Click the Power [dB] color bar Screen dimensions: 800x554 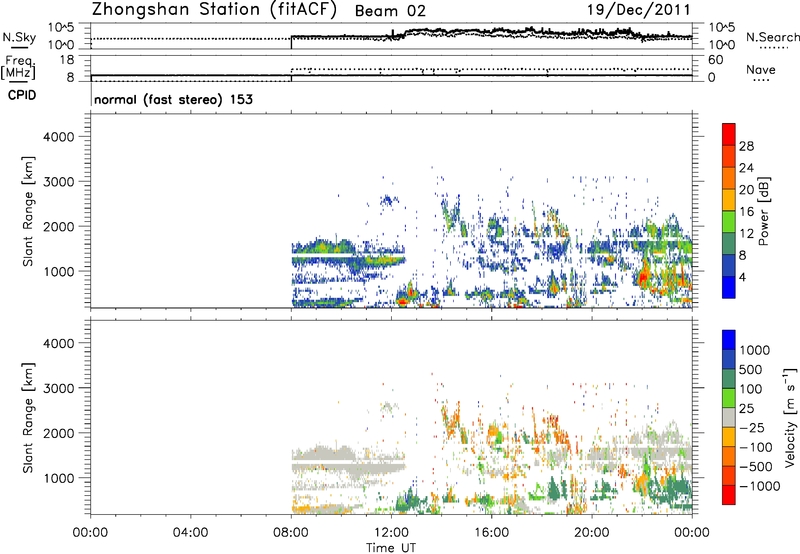click(x=729, y=210)
